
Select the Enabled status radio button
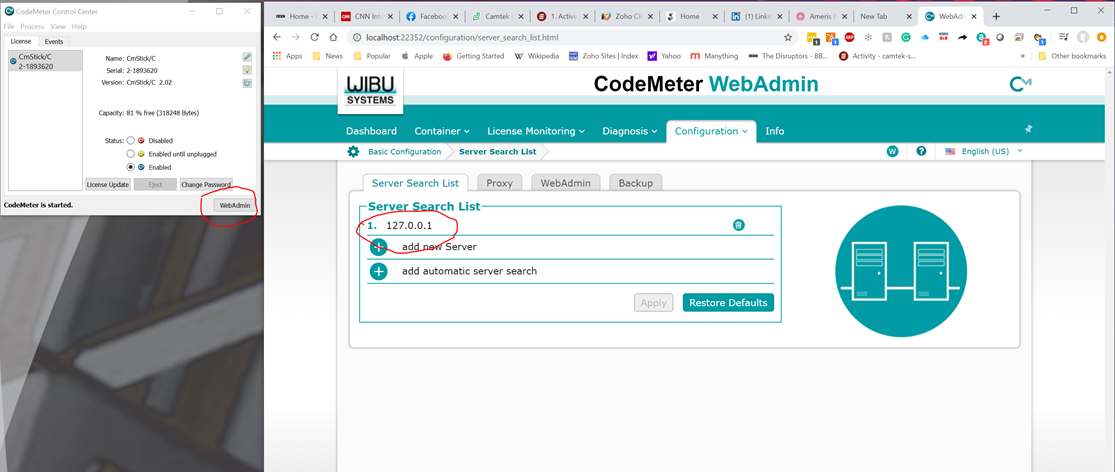pos(130,167)
